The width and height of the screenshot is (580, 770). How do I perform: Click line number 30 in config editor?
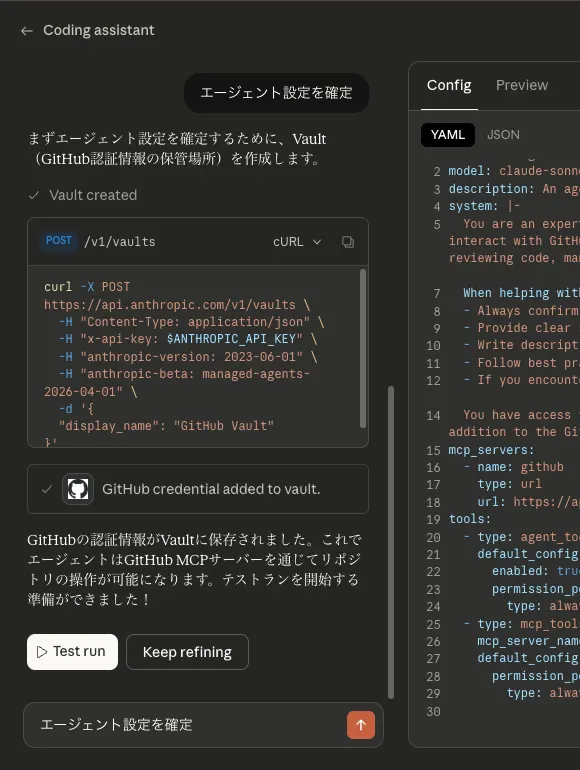433,712
